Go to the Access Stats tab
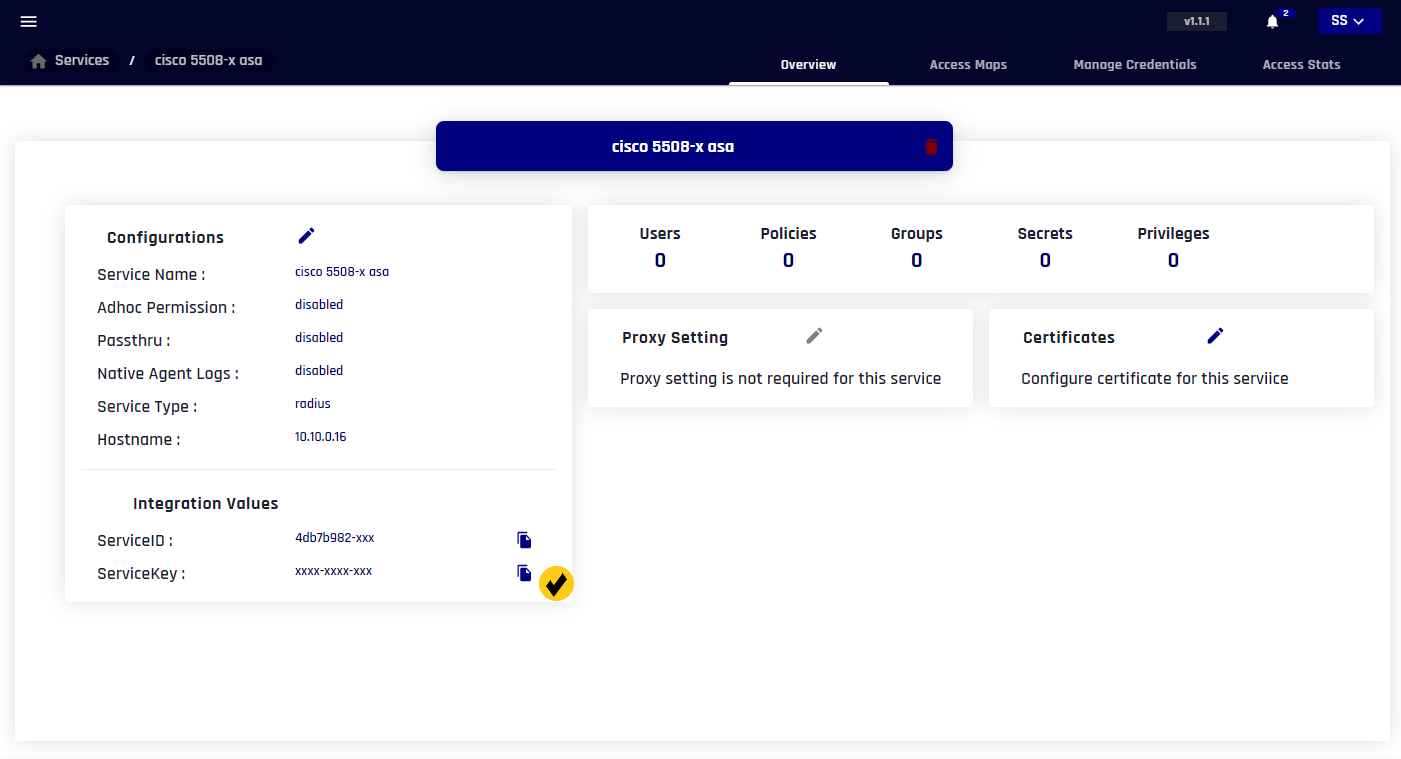The height and width of the screenshot is (759, 1401). 1301,65
